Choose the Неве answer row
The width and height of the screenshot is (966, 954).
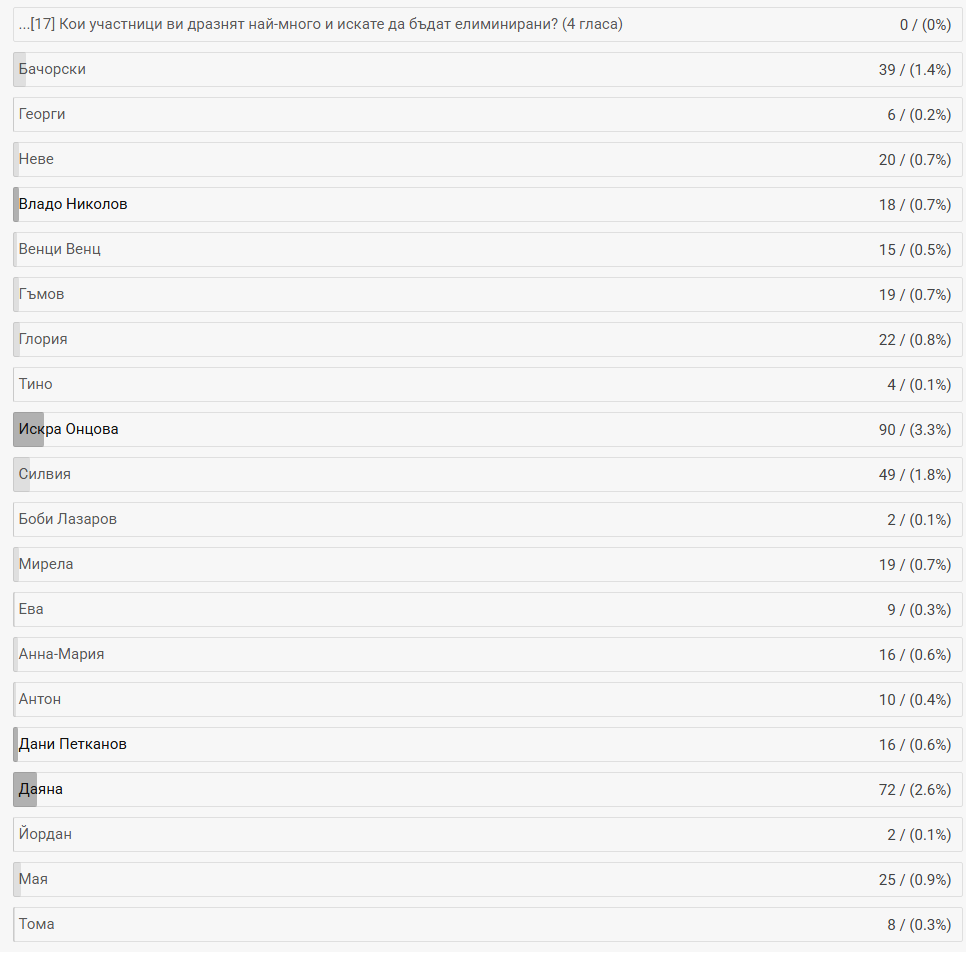coord(487,160)
